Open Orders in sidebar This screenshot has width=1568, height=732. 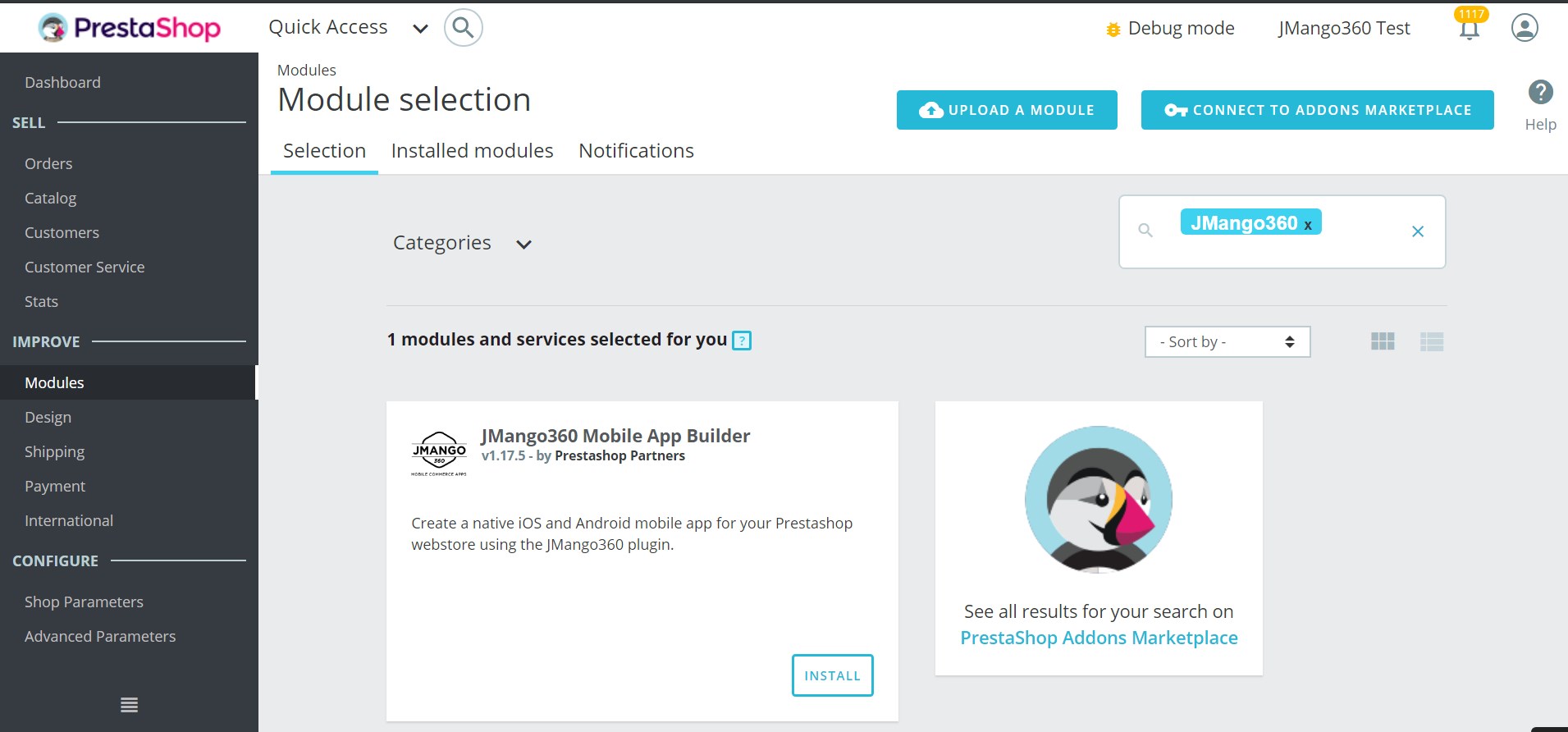pyautogui.click(x=48, y=163)
